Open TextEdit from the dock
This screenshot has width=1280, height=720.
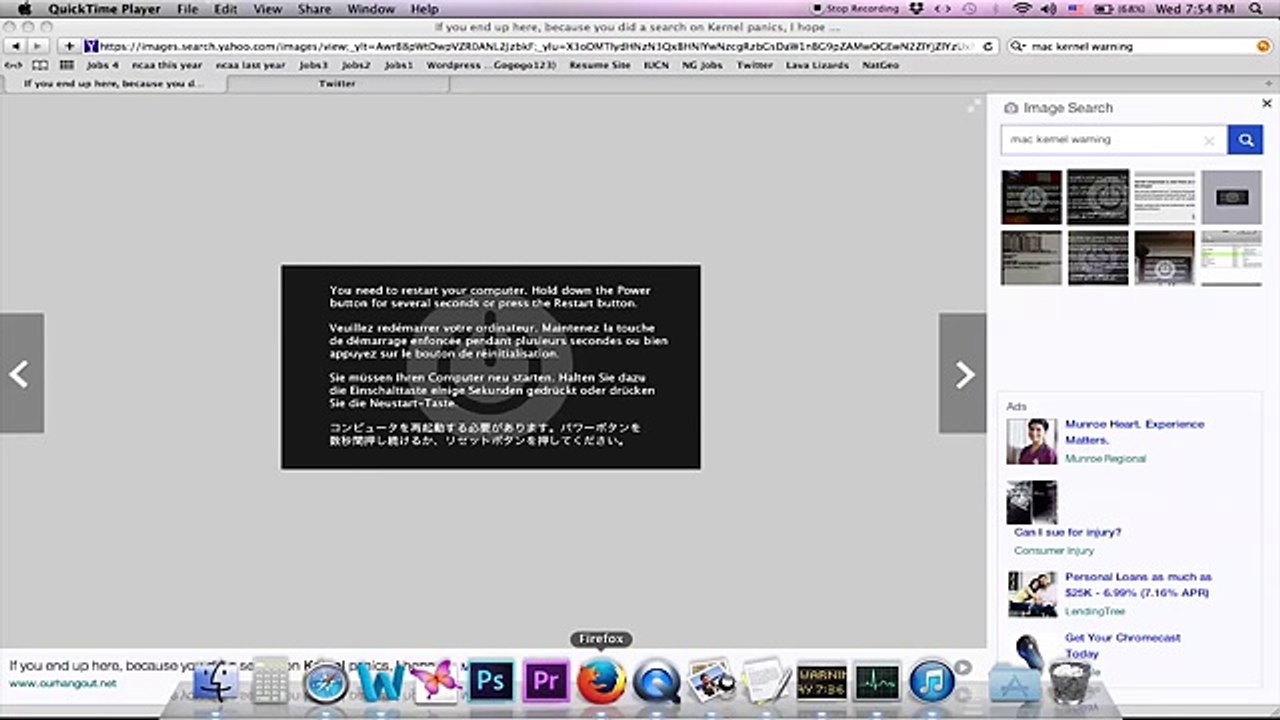click(767, 682)
